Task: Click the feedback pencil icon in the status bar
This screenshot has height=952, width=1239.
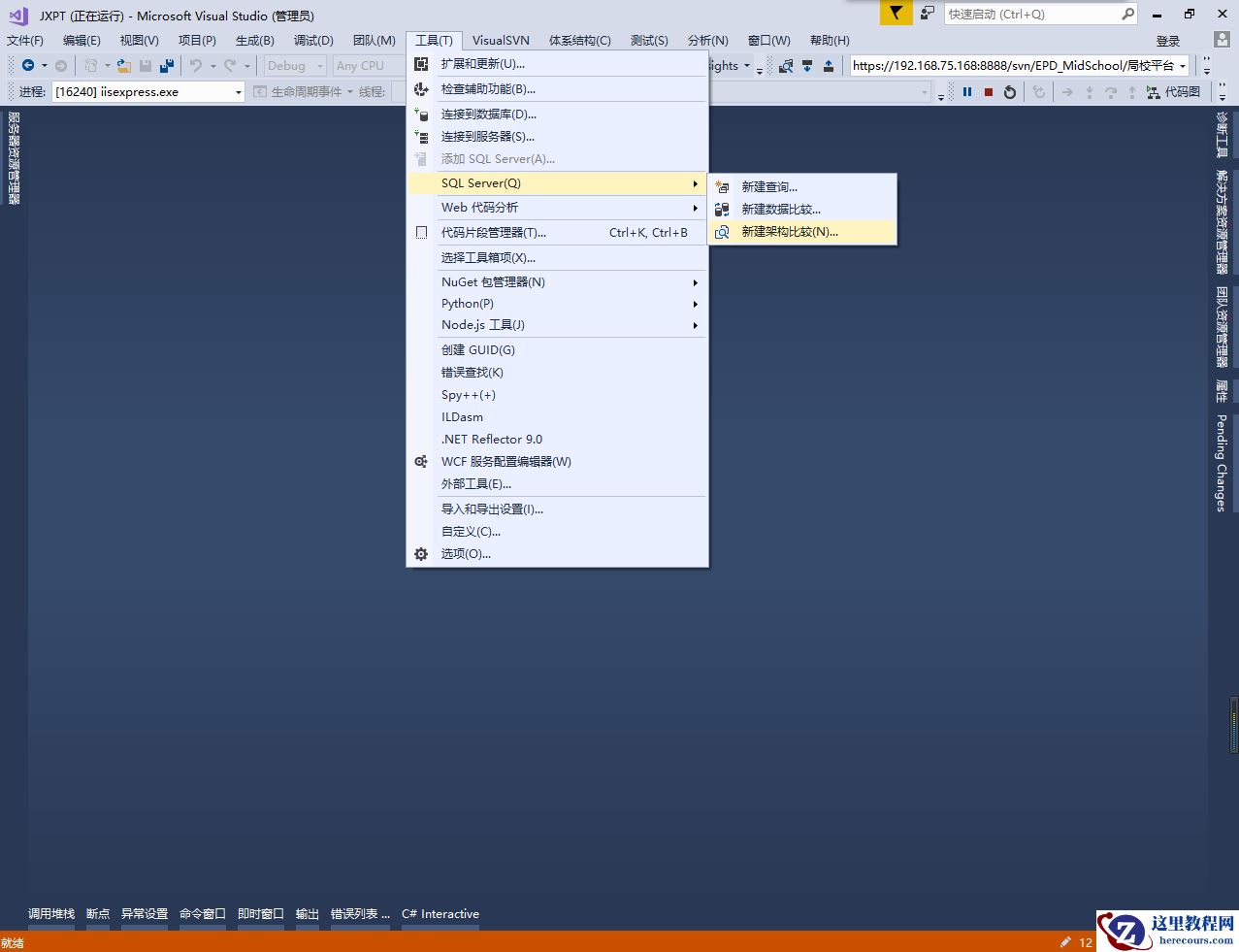Action: tap(1065, 942)
